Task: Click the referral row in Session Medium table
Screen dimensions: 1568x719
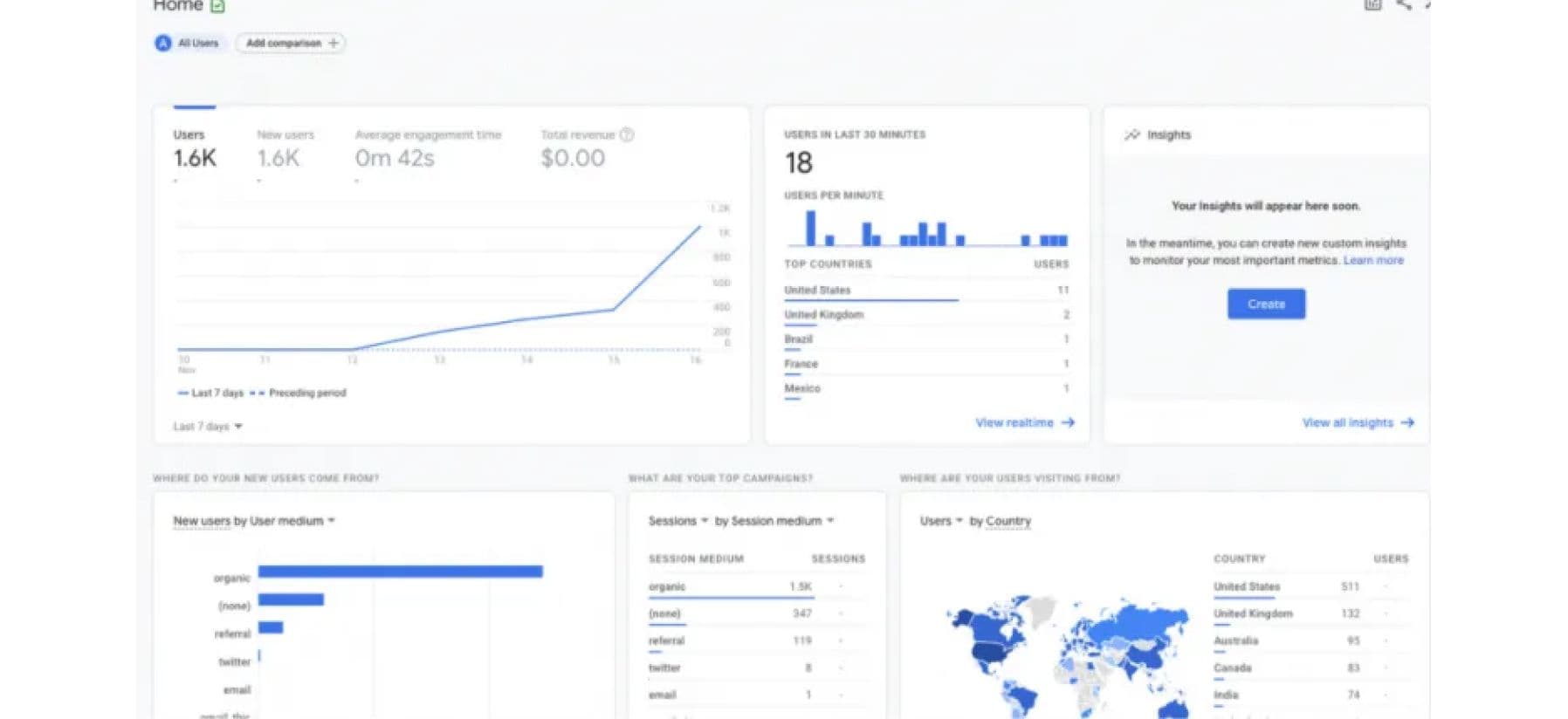Action: pos(756,641)
